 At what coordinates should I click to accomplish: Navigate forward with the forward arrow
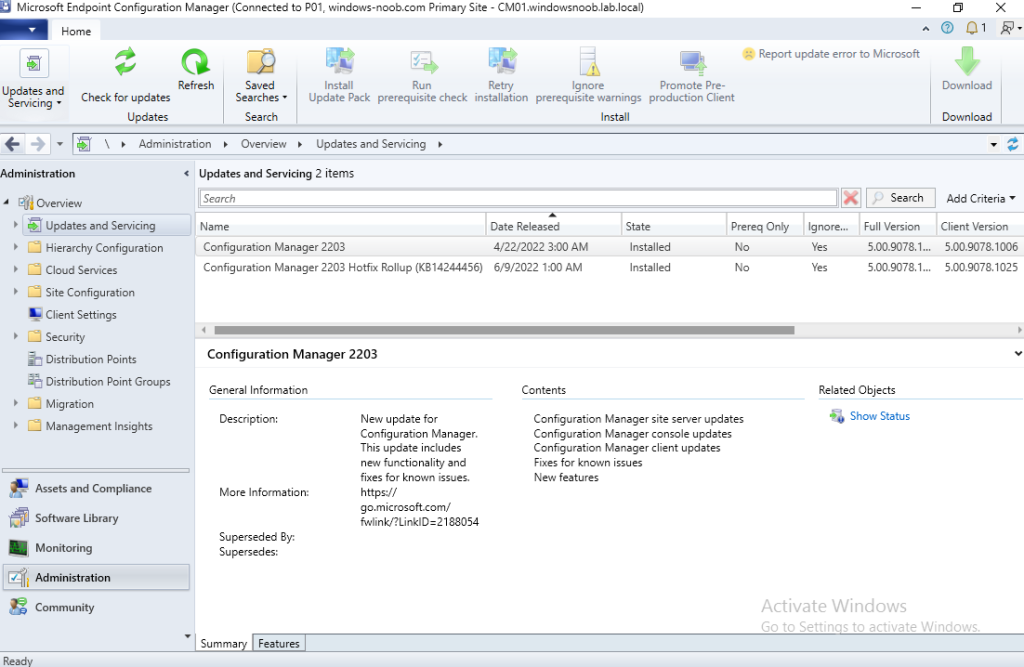point(38,144)
